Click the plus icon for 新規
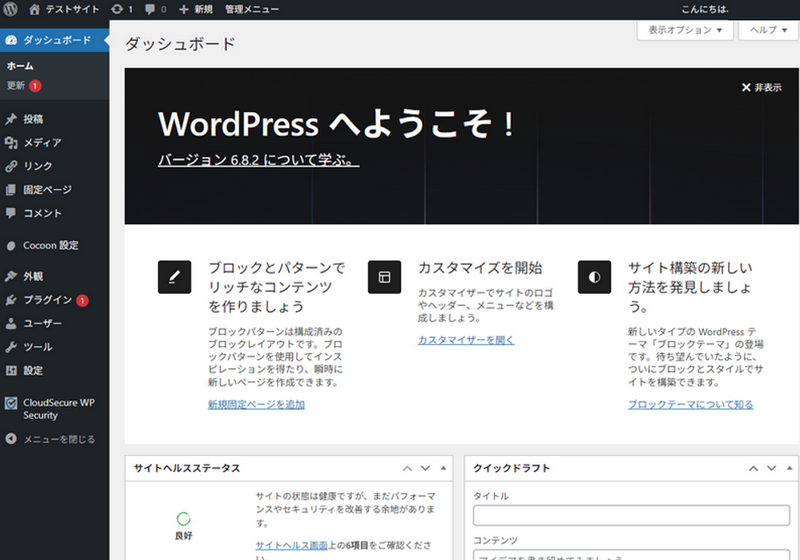This screenshot has width=800, height=560. pos(184,9)
